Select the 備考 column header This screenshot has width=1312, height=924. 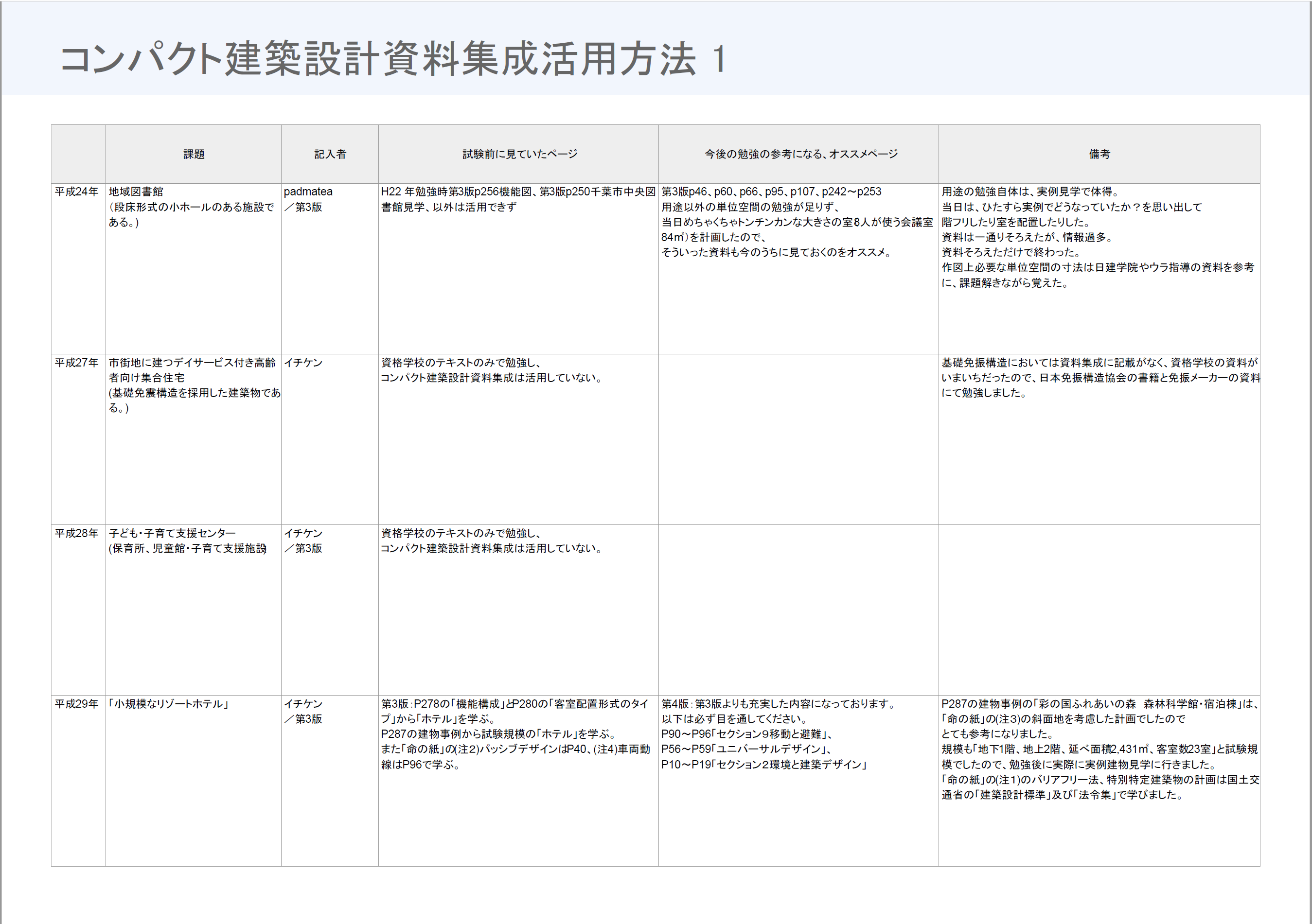point(1099,154)
